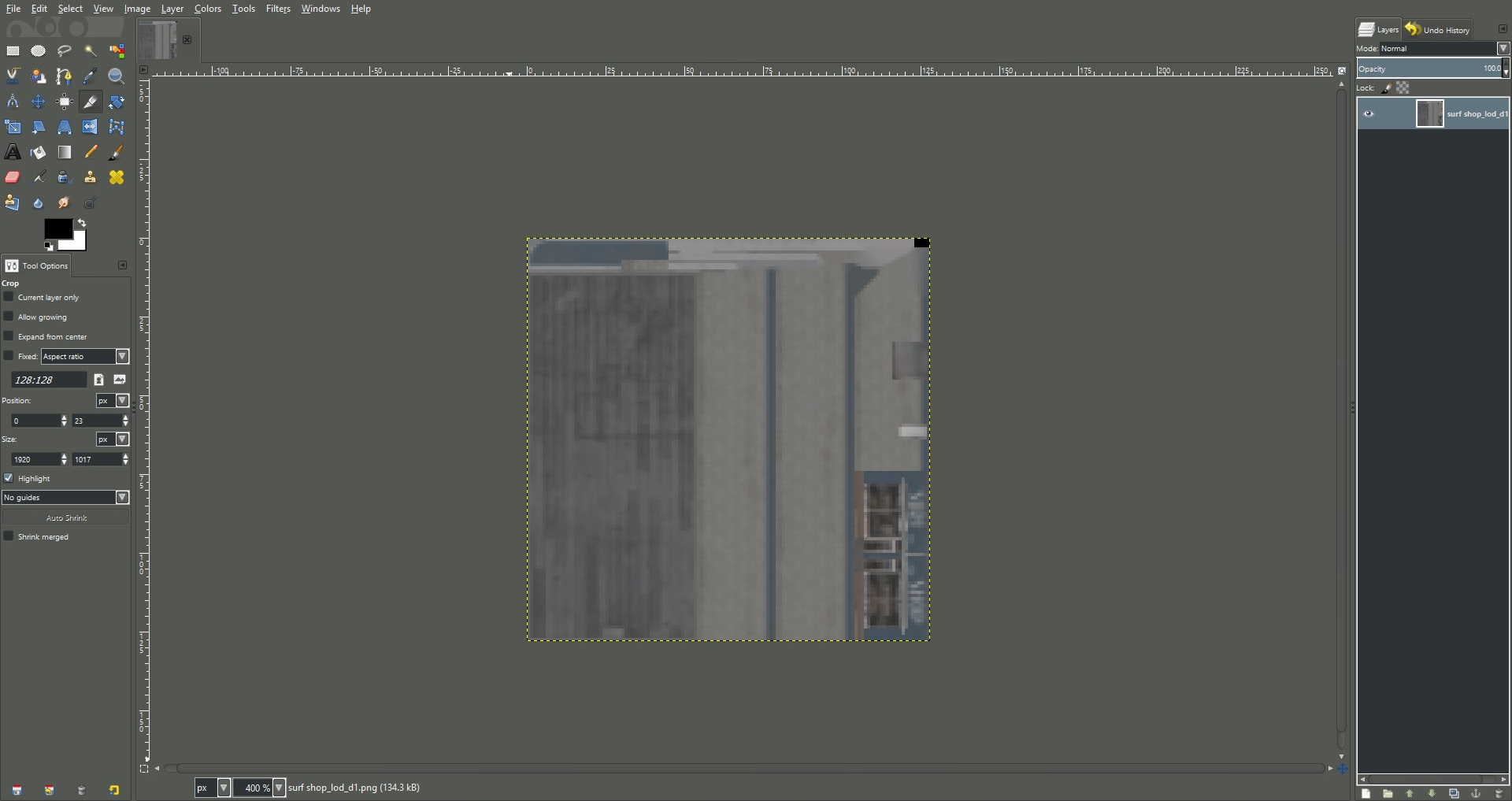This screenshot has width=1512, height=801.
Task: Select the Paintbrush tool
Action: [x=117, y=152]
